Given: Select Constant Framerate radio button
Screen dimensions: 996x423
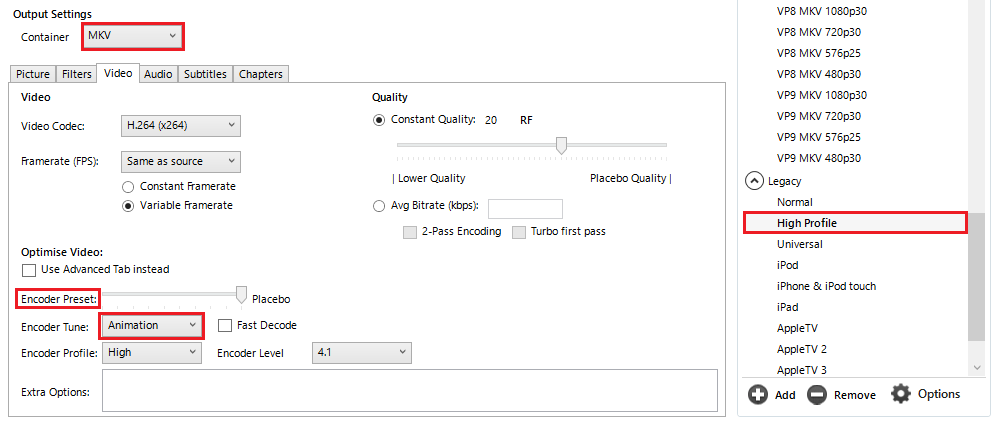Looking at the screenshot, I should pos(128,186).
